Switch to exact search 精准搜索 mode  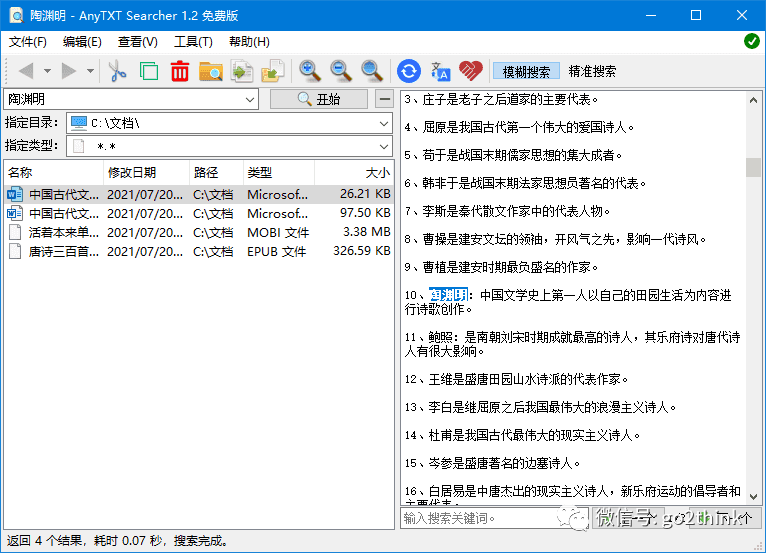coord(592,72)
